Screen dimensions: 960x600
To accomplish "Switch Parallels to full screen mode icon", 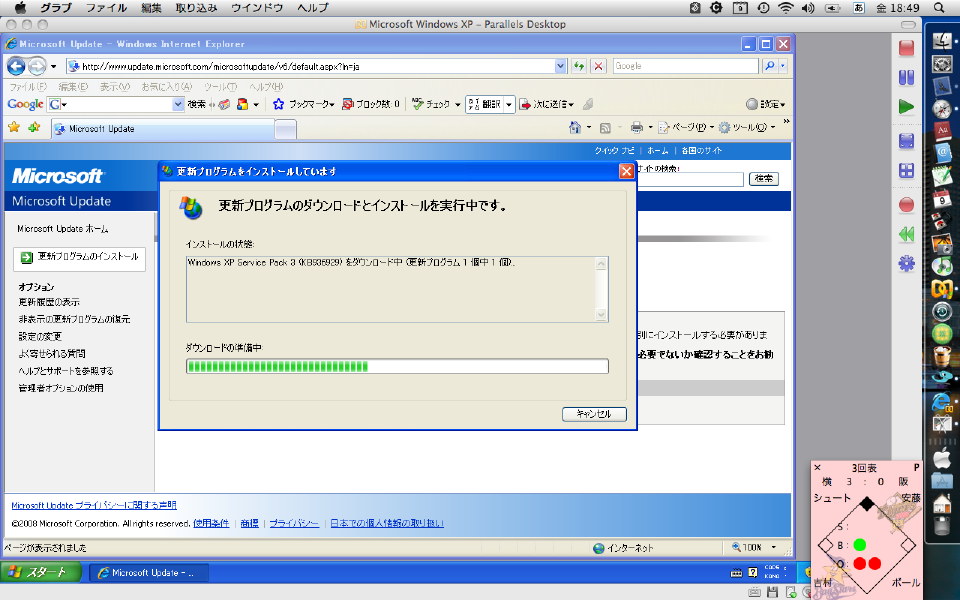I will point(906,140).
